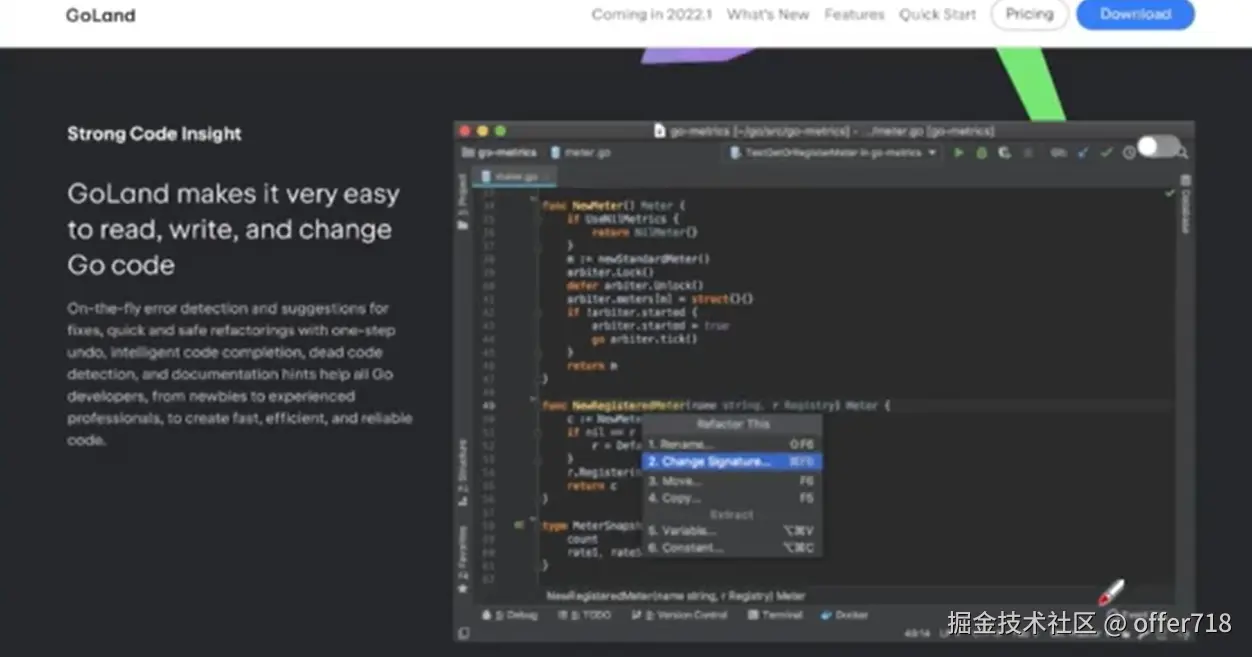This screenshot has height=657, width=1252.
Task: Open the Coming in 2022.1 link
Action: [651, 15]
